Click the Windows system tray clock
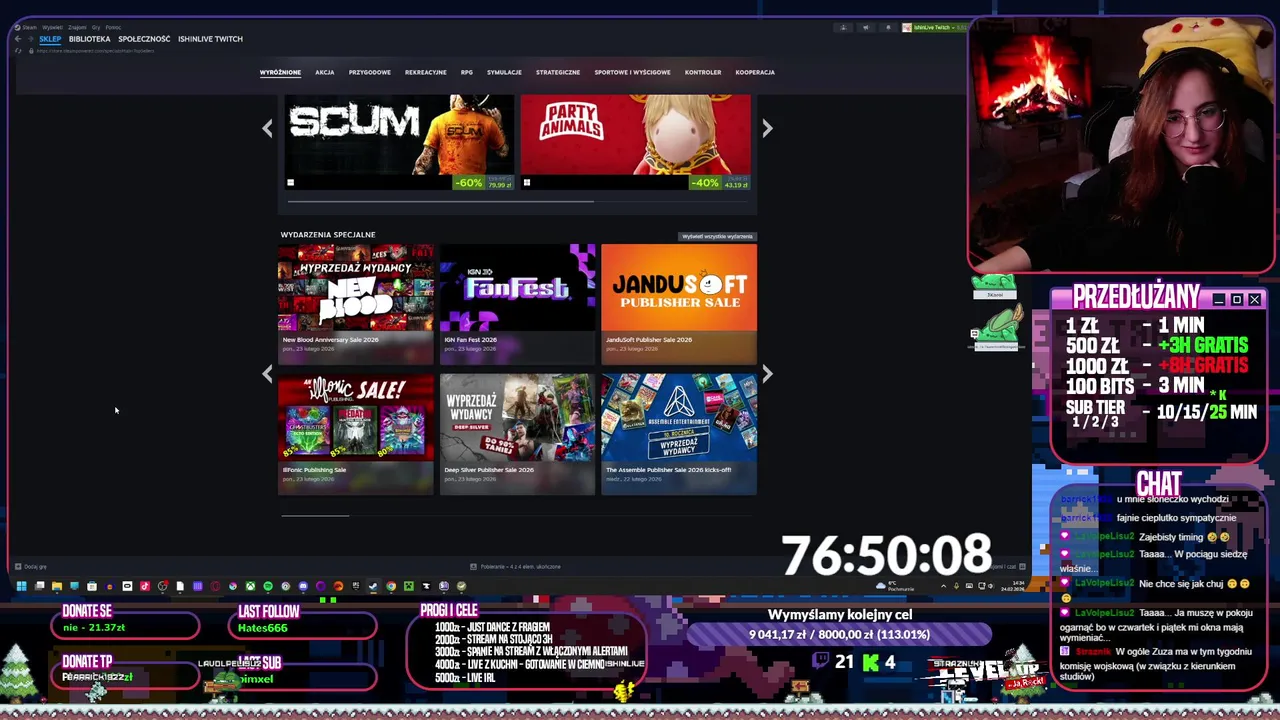The height and width of the screenshot is (720, 1280). click(x=1013, y=586)
